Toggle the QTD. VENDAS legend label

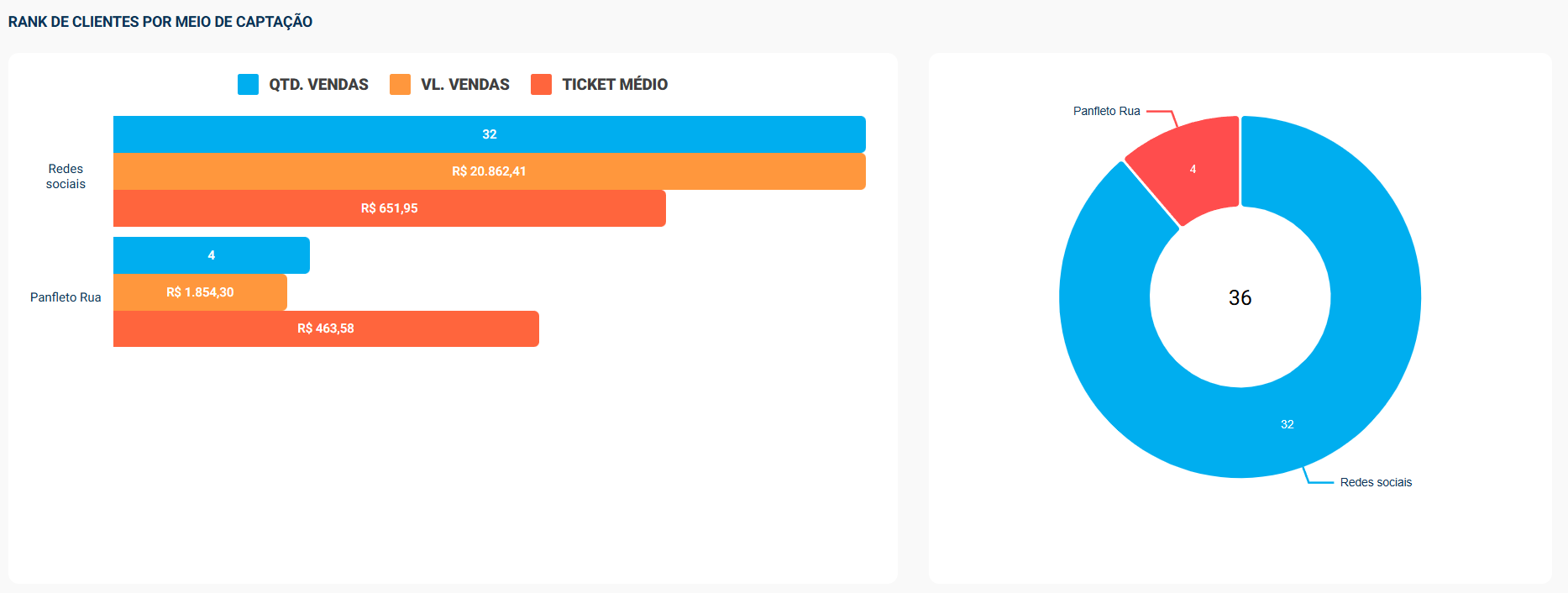(x=318, y=84)
